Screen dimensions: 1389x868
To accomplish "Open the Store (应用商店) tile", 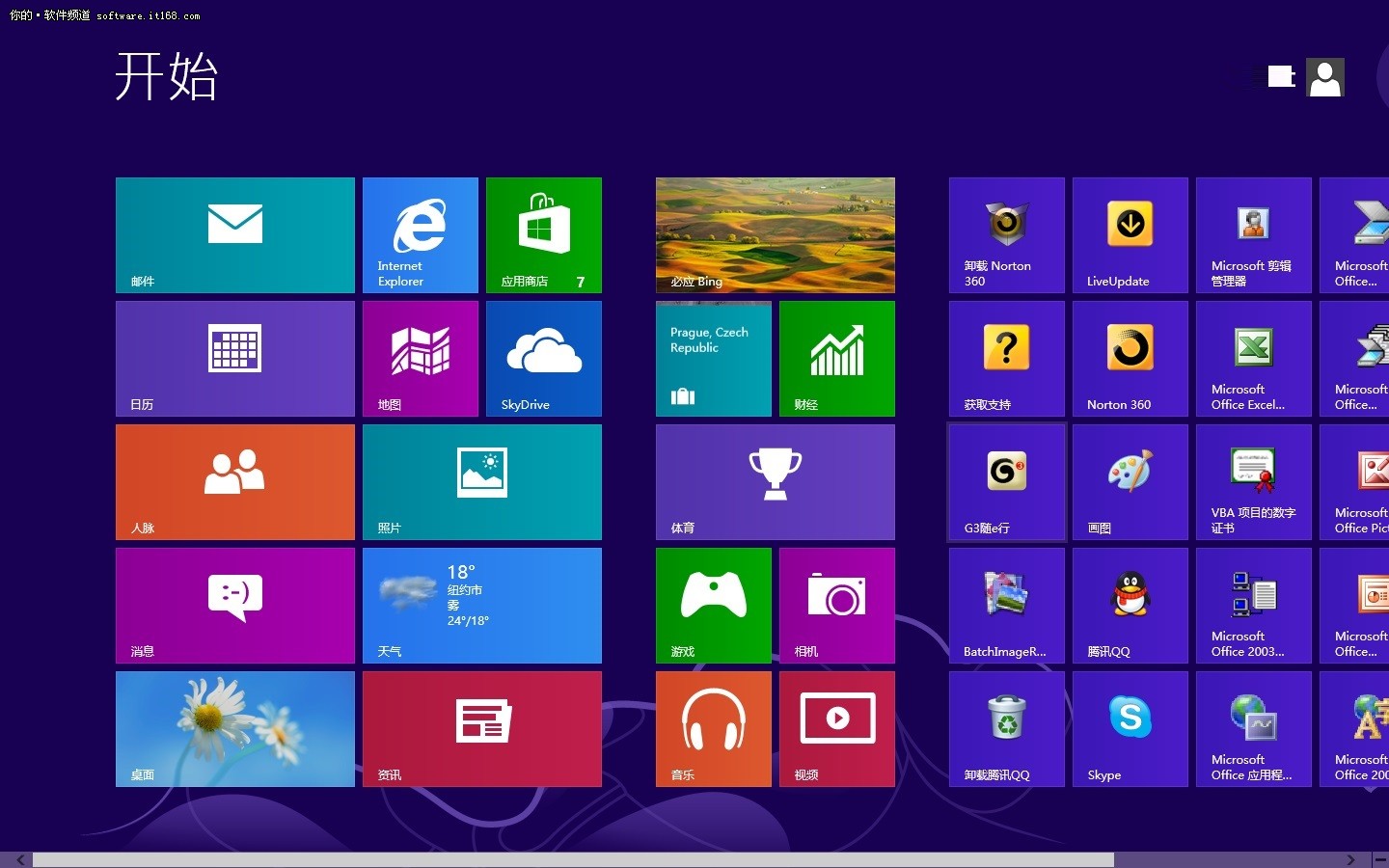I will 544,235.
